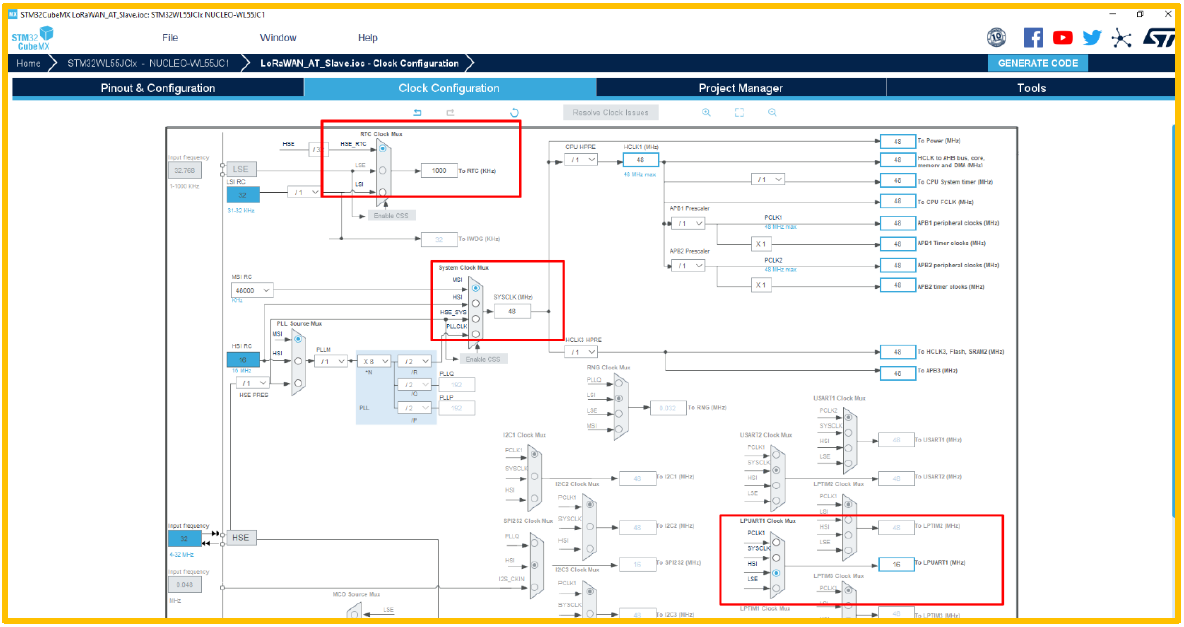1184x627 pixels.
Task: Open the YouTube icon link
Action: pos(1062,38)
